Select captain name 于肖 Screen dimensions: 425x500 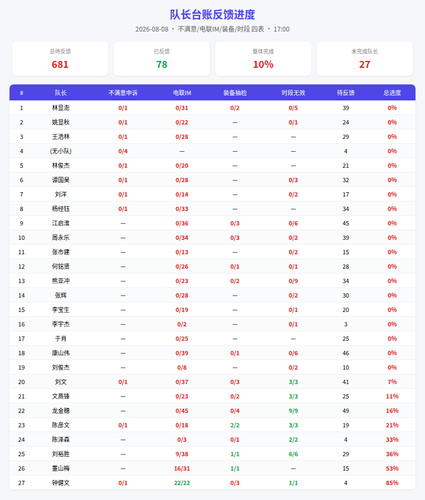(x=61, y=339)
